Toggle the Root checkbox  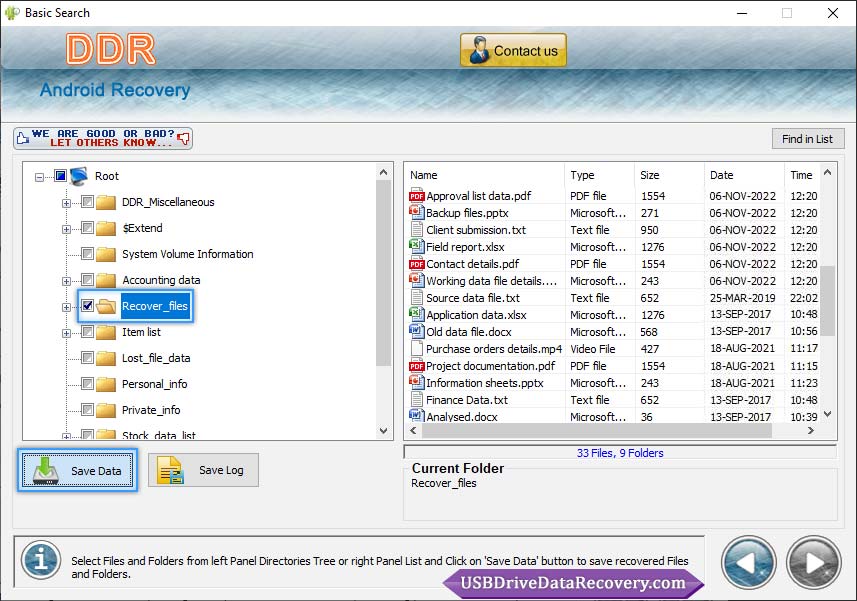(x=60, y=175)
